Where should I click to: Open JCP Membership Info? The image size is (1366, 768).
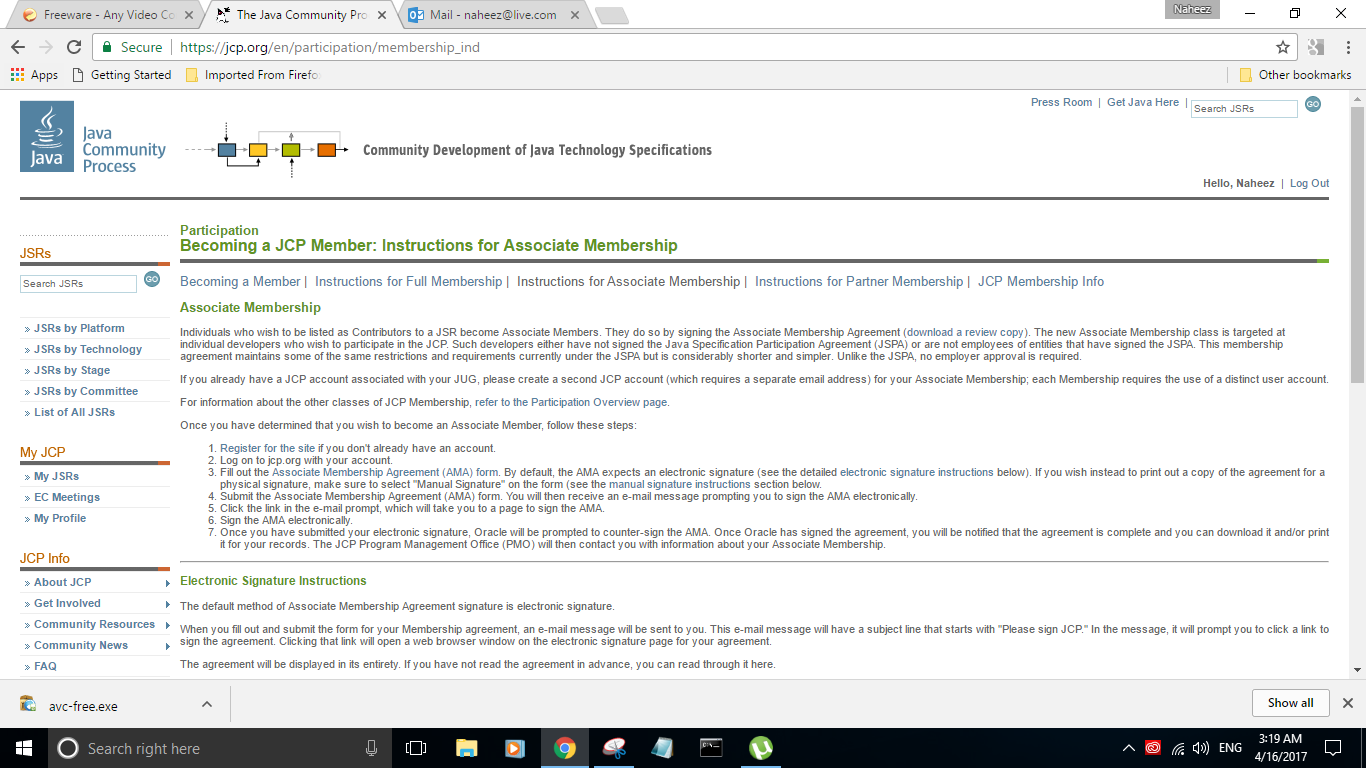(1041, 282)
